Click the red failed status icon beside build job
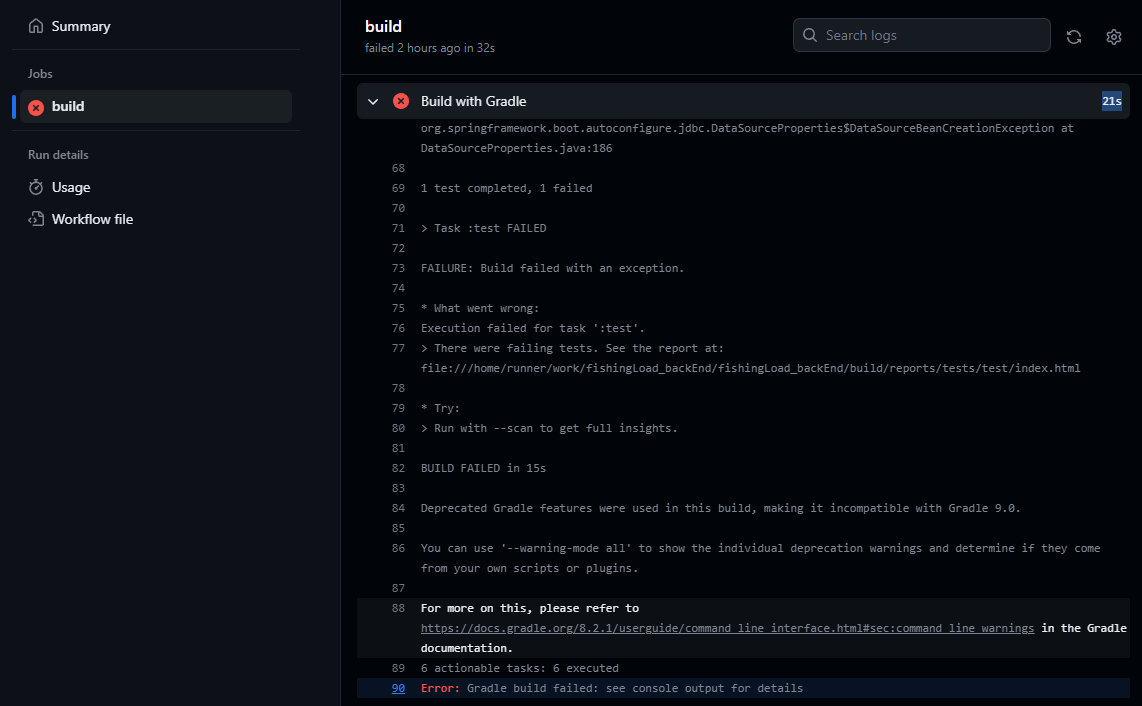The width and height of the screenshot is (1142, 706). 36,107
